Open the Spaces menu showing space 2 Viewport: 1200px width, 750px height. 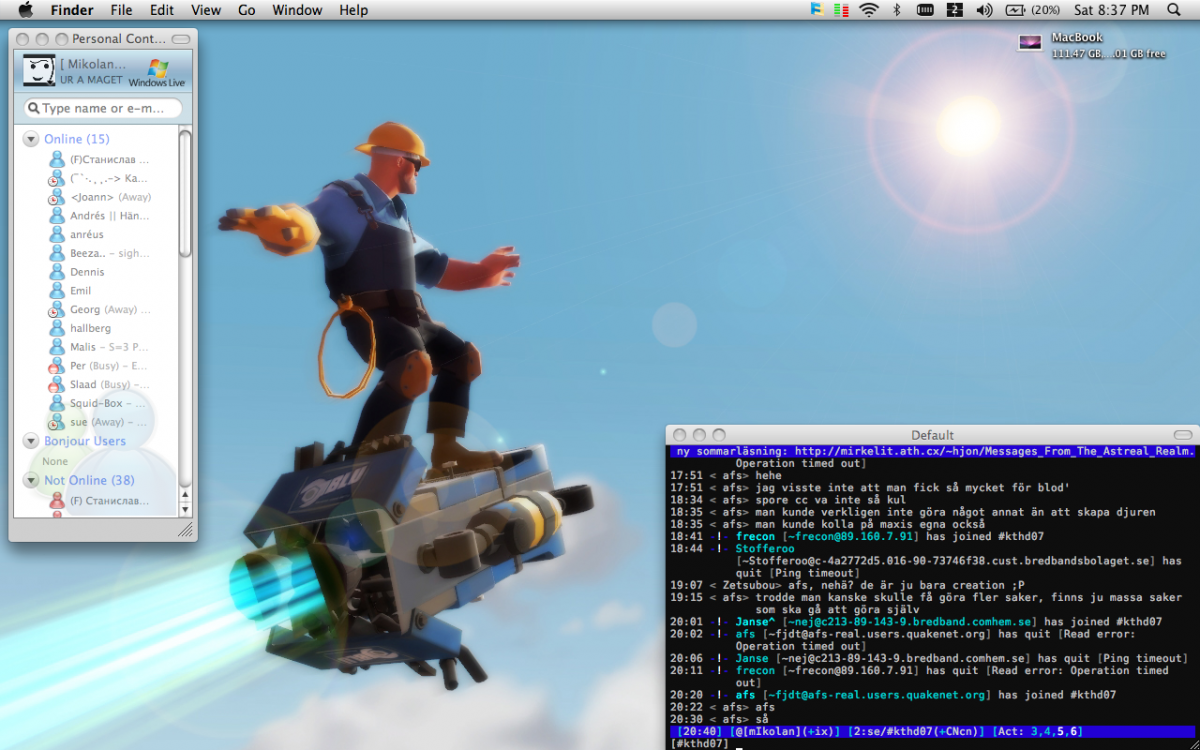tap(955, 10)
